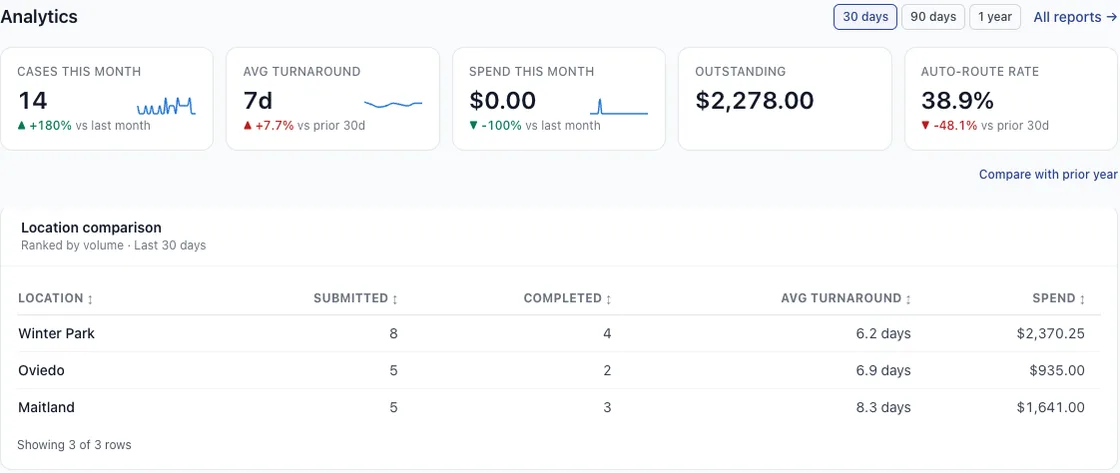Screen dimensions: 1120x473
Task: Click Maitland spend $1,641.00
Action: pyautogui.click(x=1051, y=408)
